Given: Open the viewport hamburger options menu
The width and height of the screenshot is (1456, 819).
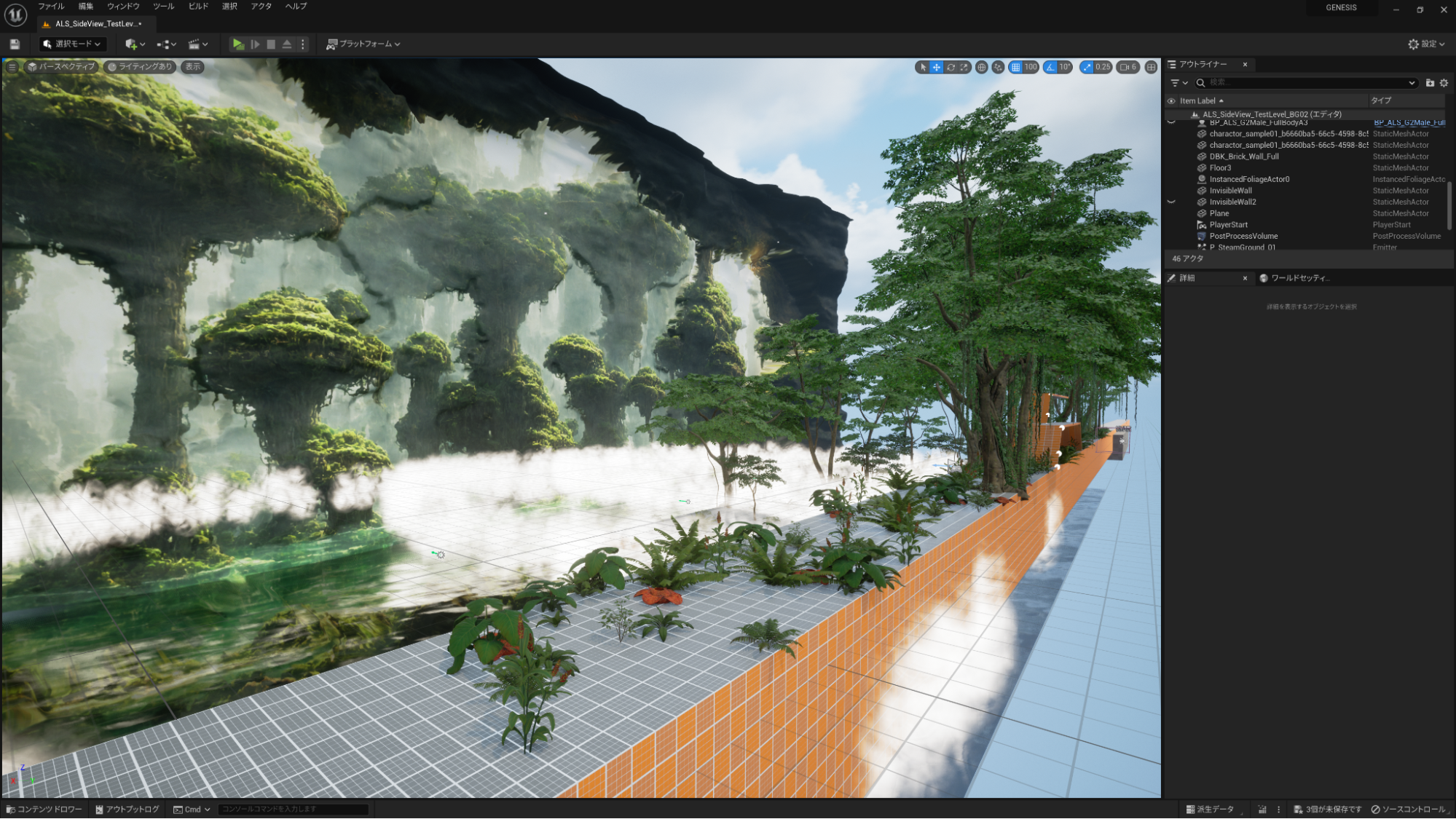Looking at the screenshot, I should click(12, 67).
